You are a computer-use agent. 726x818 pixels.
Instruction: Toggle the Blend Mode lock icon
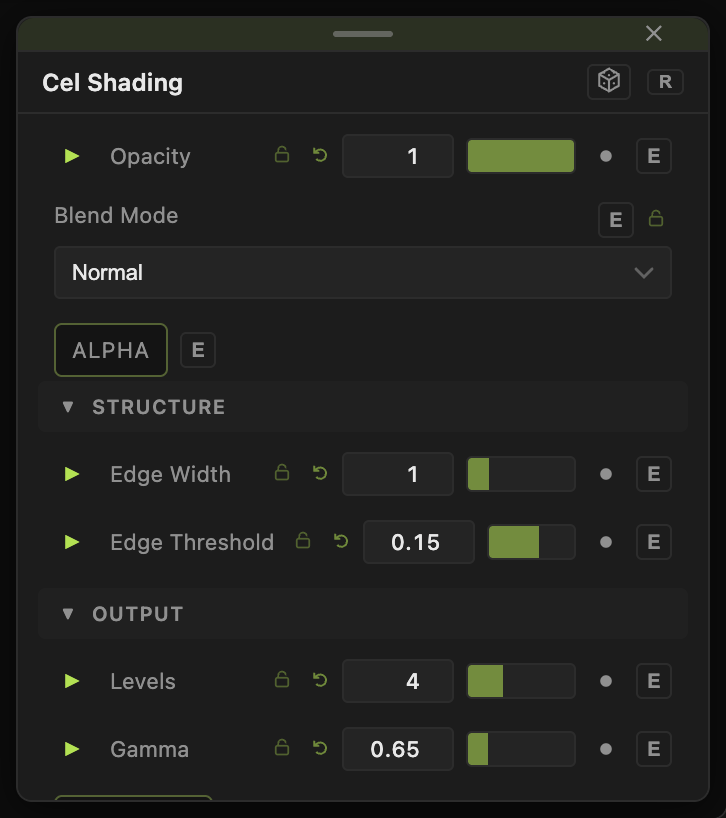[x=656, y=218]
